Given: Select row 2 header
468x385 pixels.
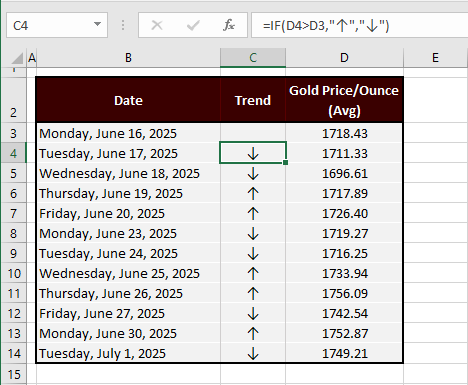Looking at the screenshot, I should (13, 100).
